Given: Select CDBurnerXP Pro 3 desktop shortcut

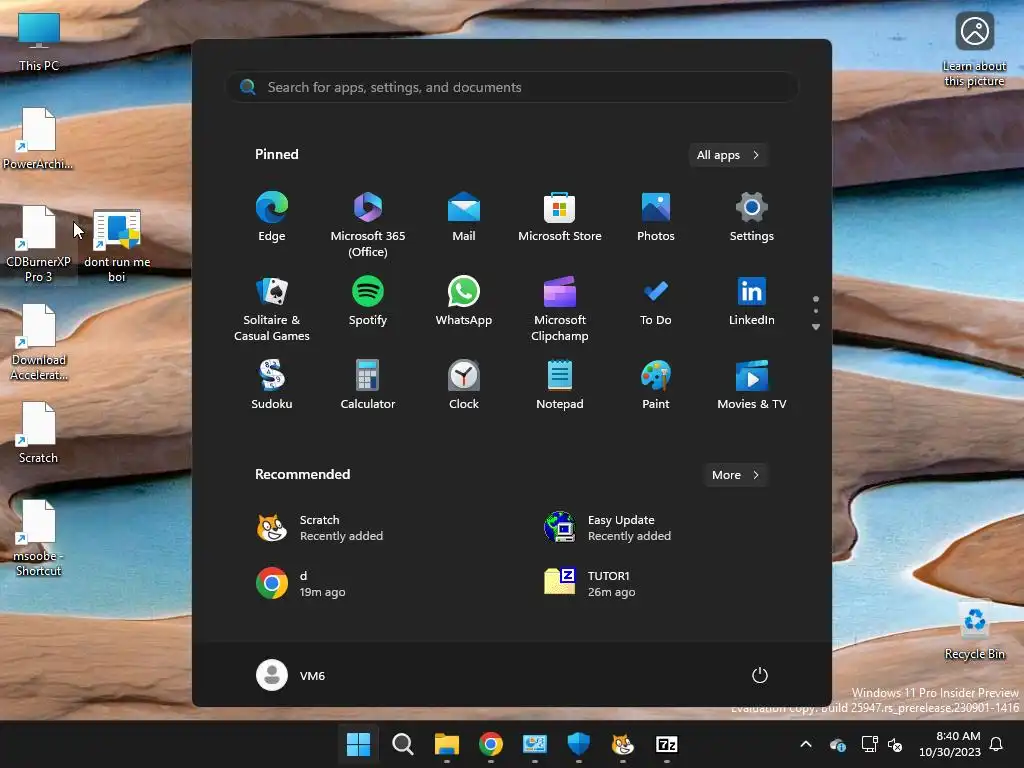Looking at the screenshot, I should pos(39,245).
